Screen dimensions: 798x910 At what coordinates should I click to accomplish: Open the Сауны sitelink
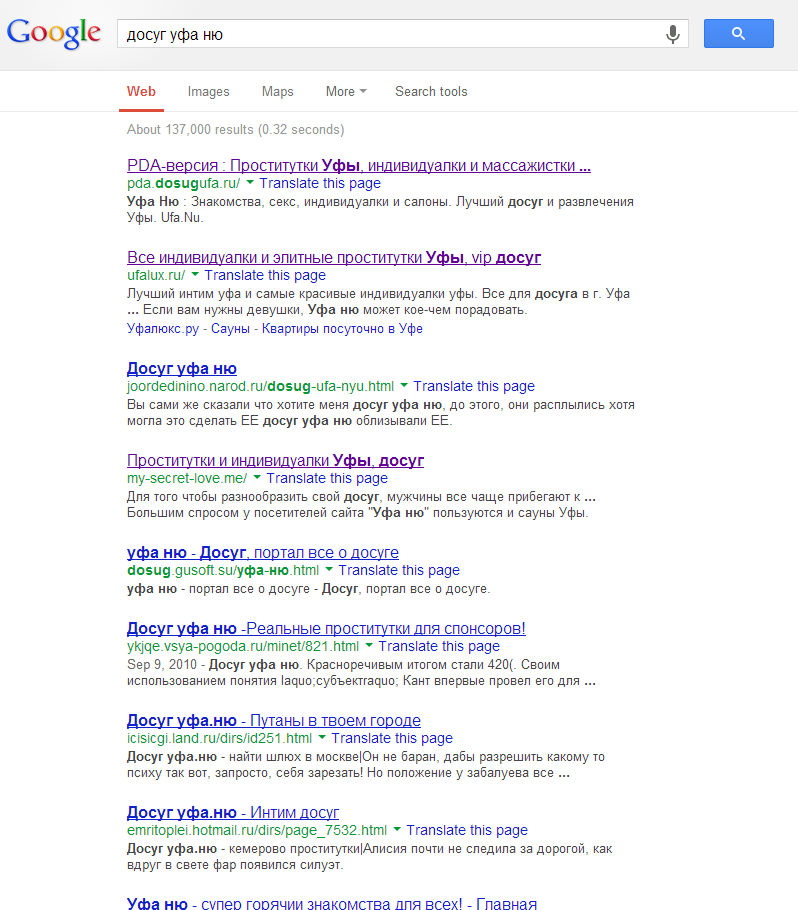pos(230,328)
